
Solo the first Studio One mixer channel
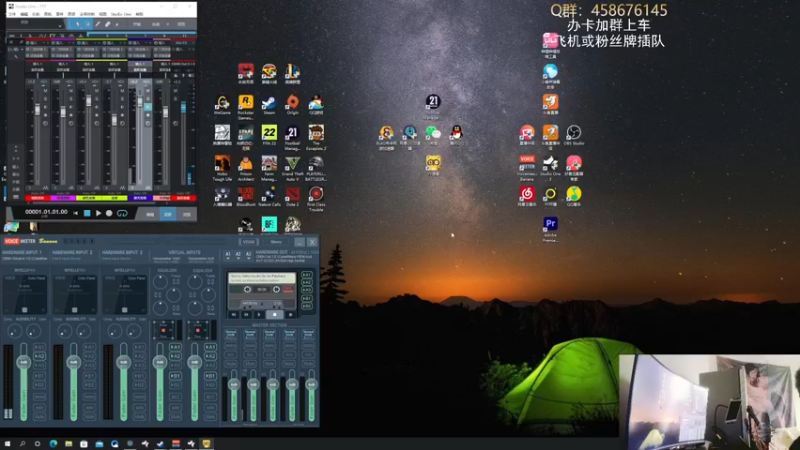[45, 97]
